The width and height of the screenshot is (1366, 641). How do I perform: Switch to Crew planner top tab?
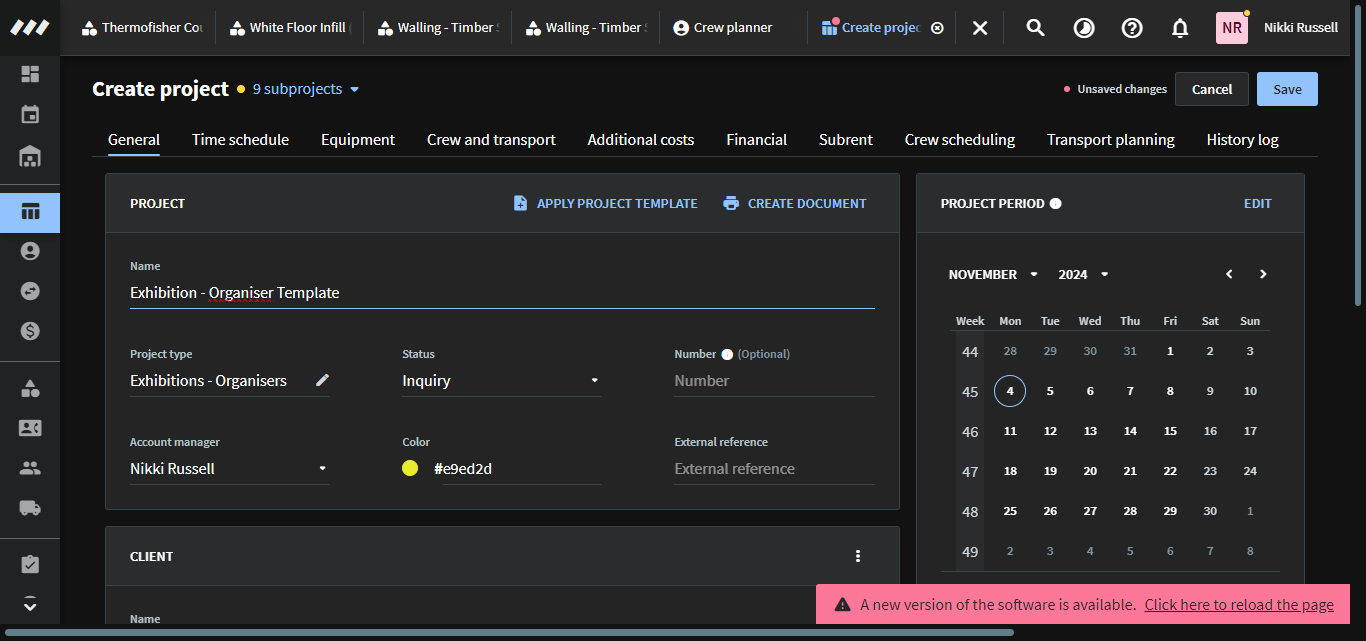point(723,28)
